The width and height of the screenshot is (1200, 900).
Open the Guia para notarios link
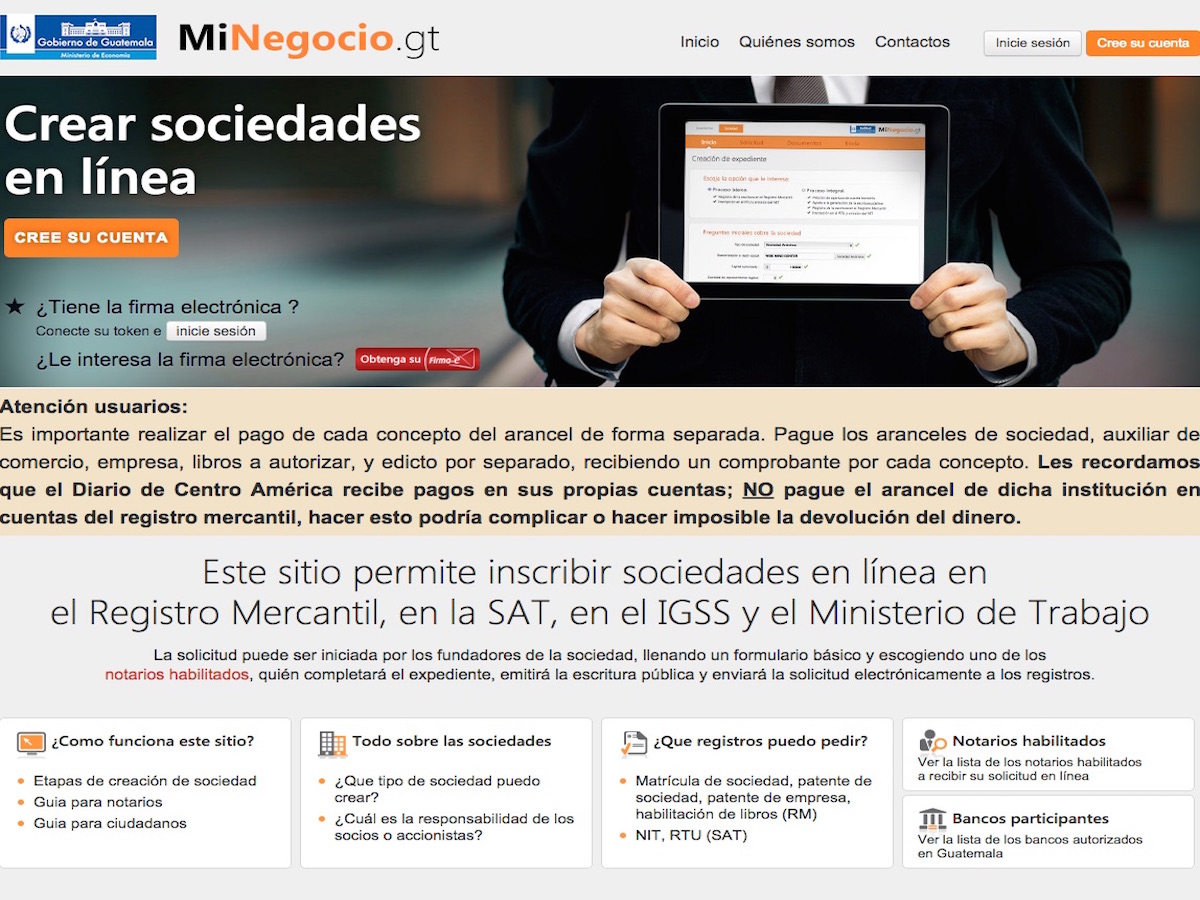pyautogui.click(x=98, y=802)
